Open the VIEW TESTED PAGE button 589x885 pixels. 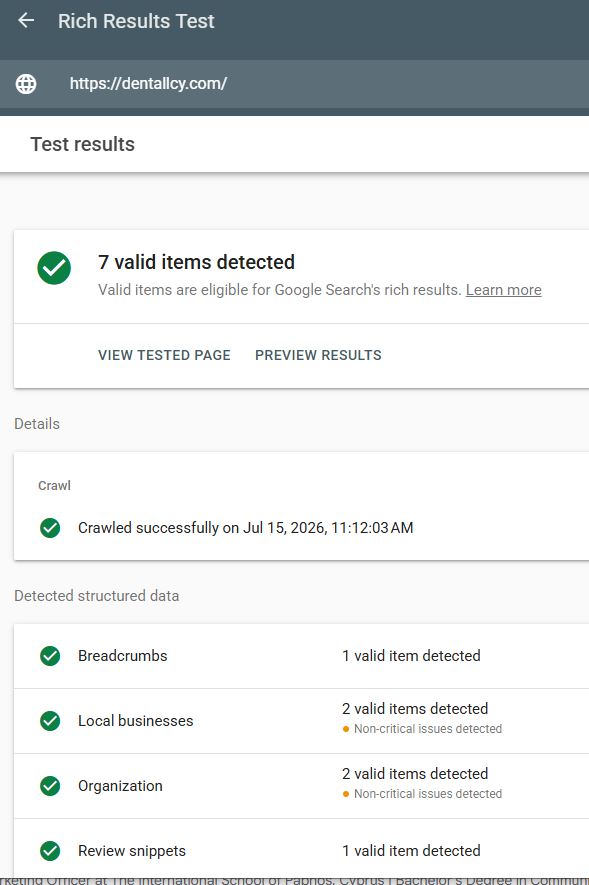click(164, 355)
